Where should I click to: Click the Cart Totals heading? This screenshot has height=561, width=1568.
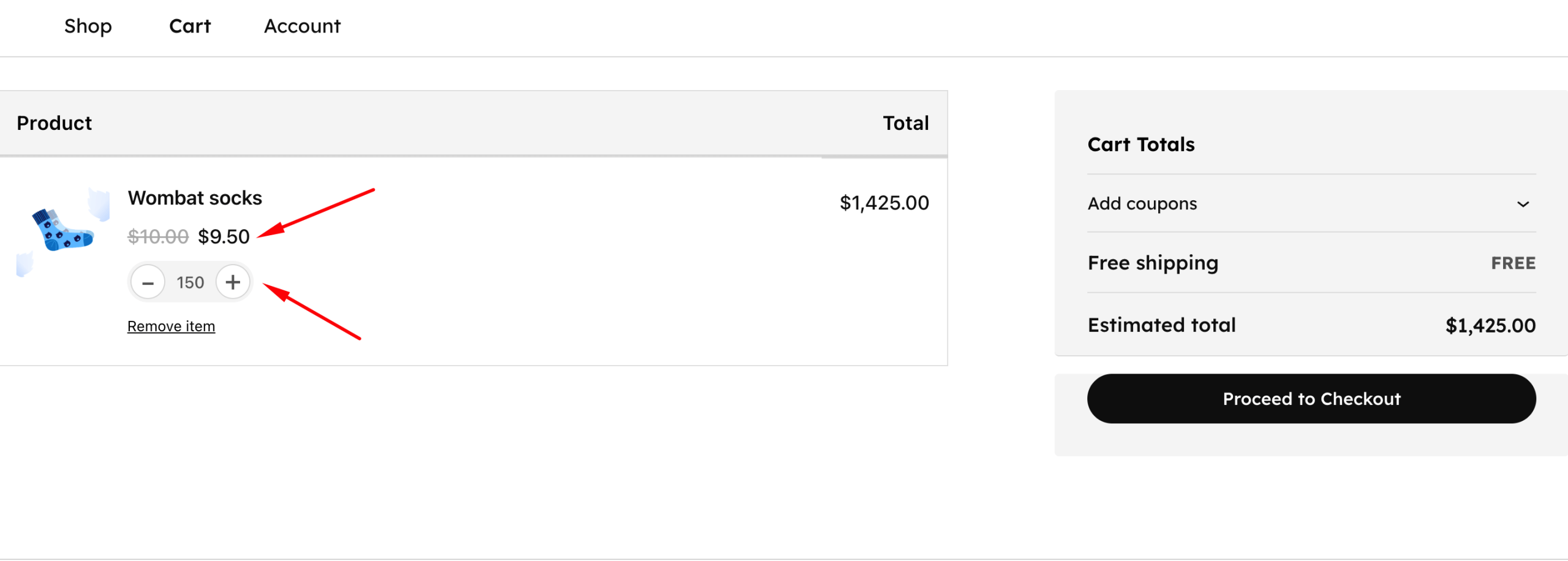1140,145
